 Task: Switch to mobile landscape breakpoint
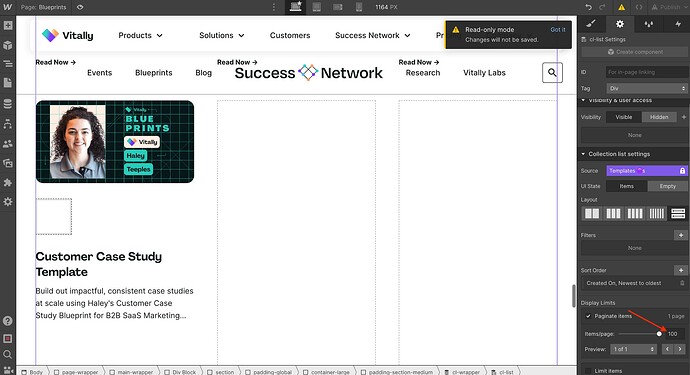(x=338, y=7)
